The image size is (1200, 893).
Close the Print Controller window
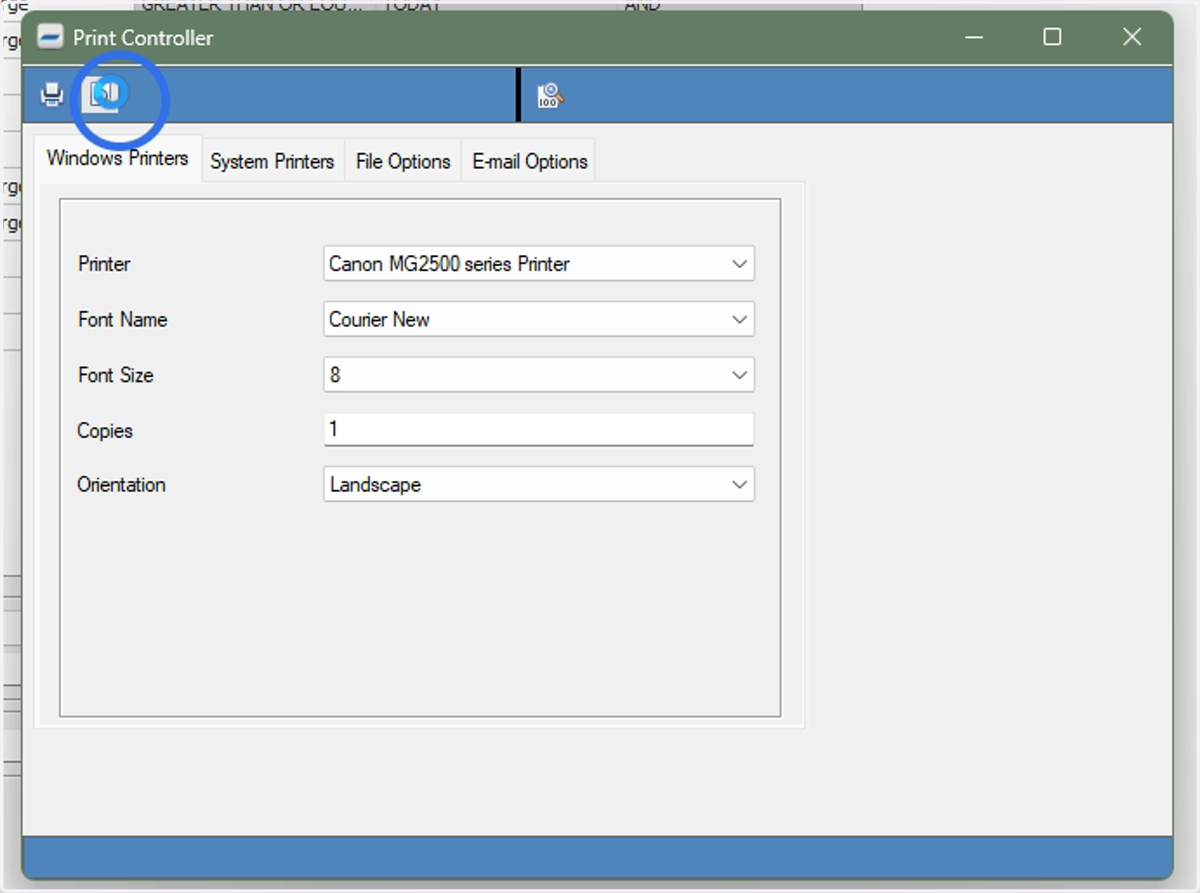tap(1132, 37)
